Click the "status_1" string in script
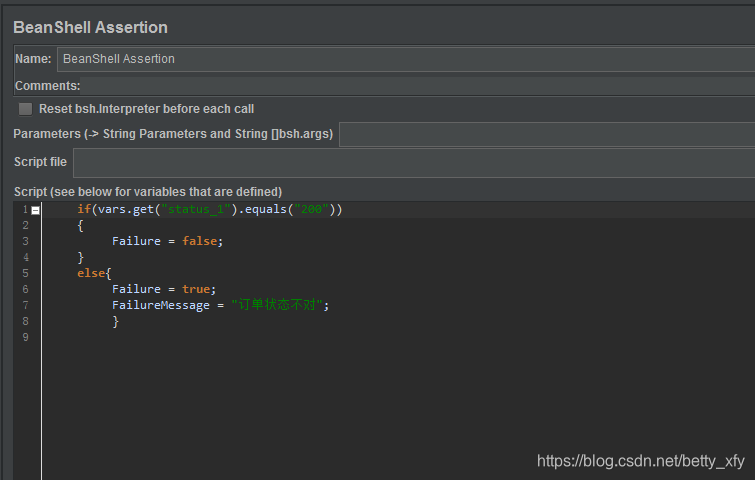755x480 pixels. (x=196, y=209)
